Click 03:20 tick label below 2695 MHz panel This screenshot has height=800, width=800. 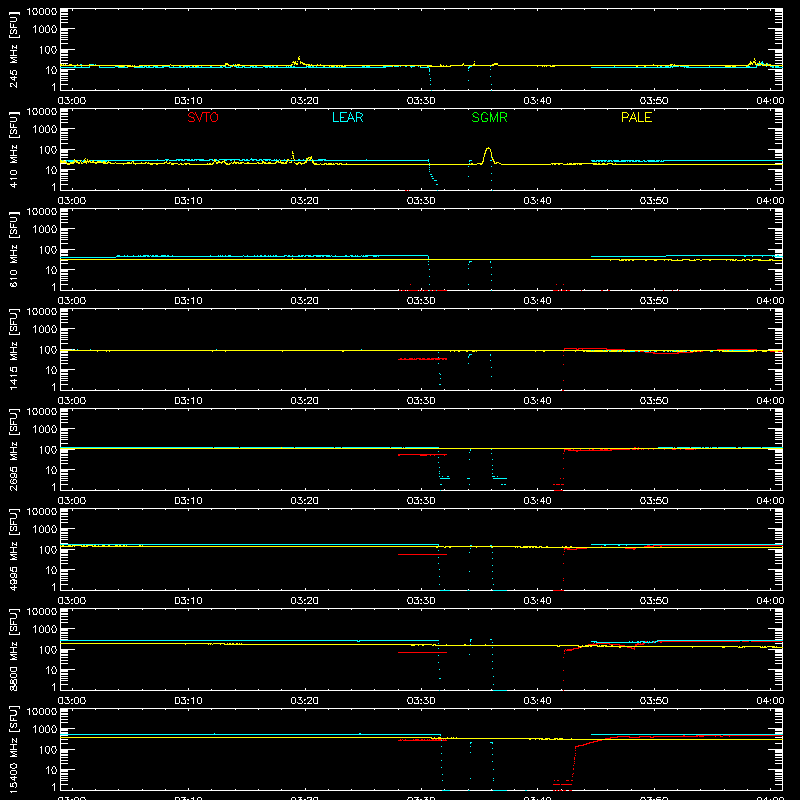click(x=305, y=501)
